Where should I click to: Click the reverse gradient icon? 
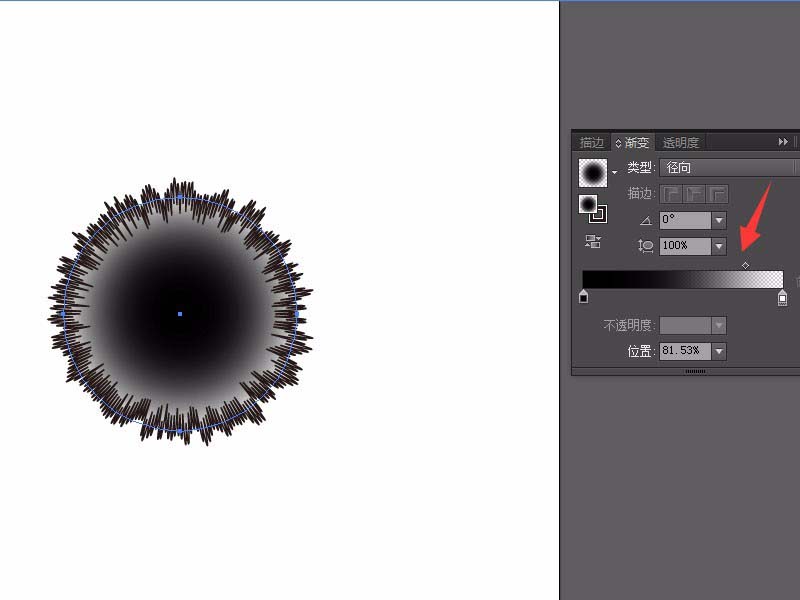pyautogui.click(x=593, y=242)
